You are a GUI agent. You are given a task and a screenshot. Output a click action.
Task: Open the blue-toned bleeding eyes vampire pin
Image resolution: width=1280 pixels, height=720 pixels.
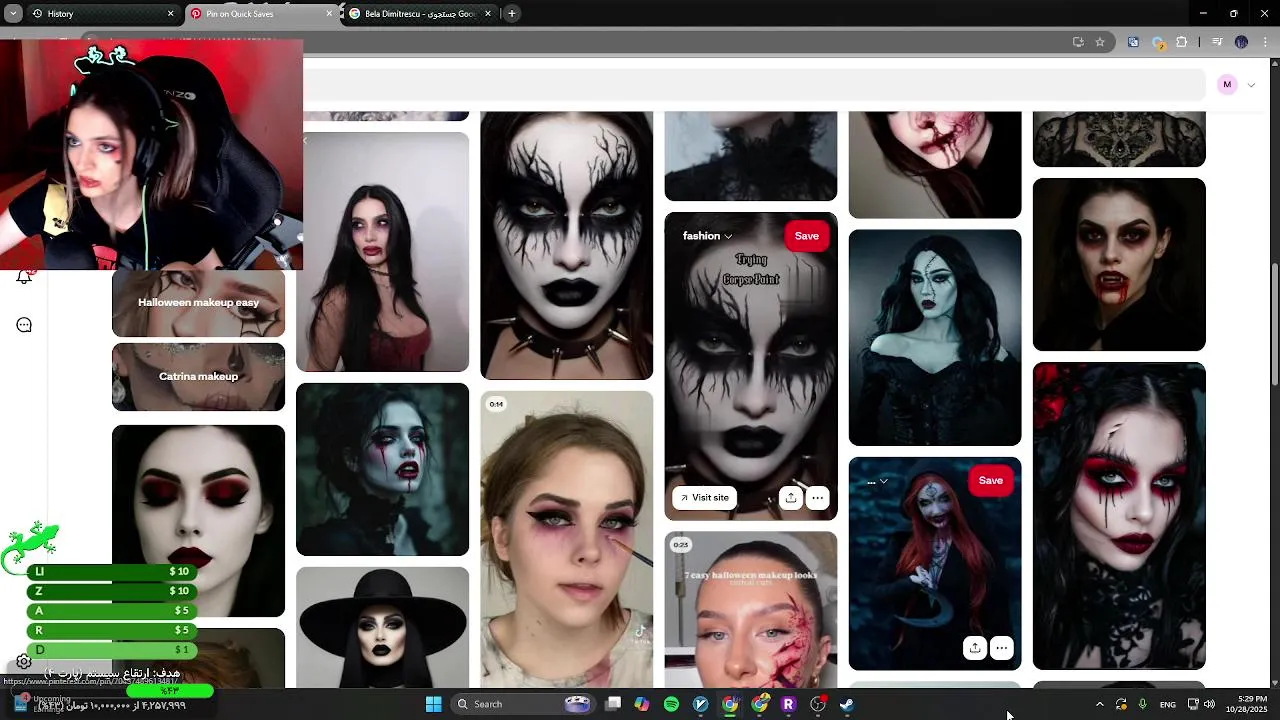[x=382, y=469]
